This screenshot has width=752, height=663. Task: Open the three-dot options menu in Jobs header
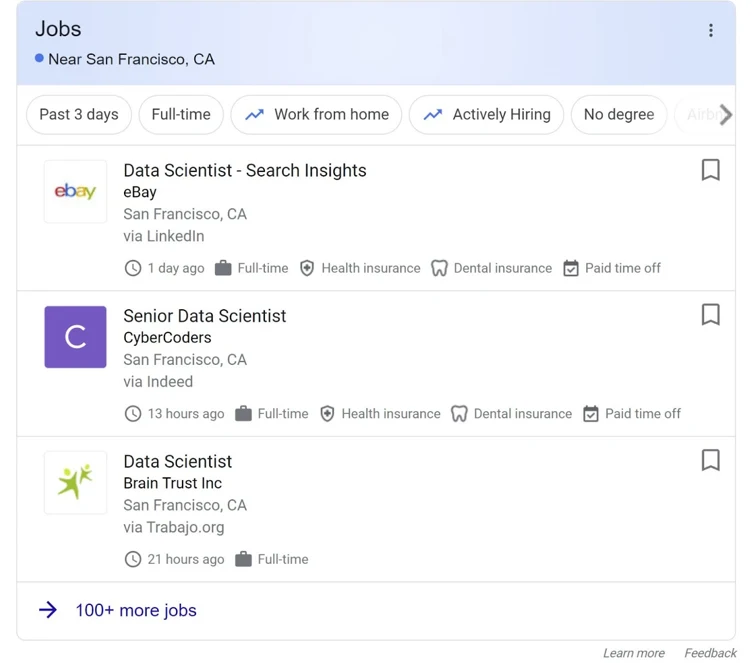click(x=710, y=30)
